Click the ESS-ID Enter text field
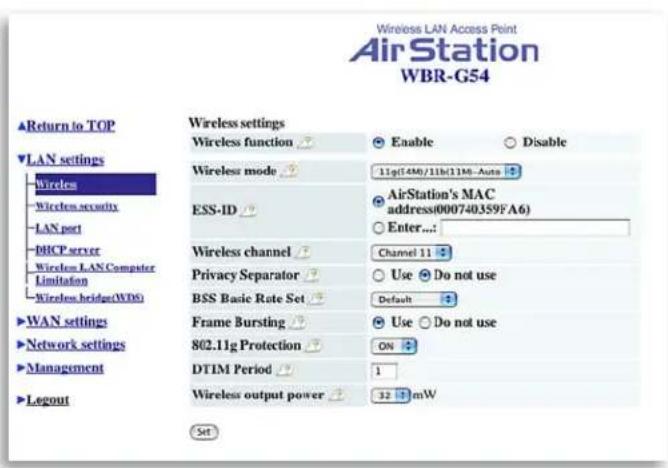Screen dimensions: 668x468 click(x=536, y=228)
